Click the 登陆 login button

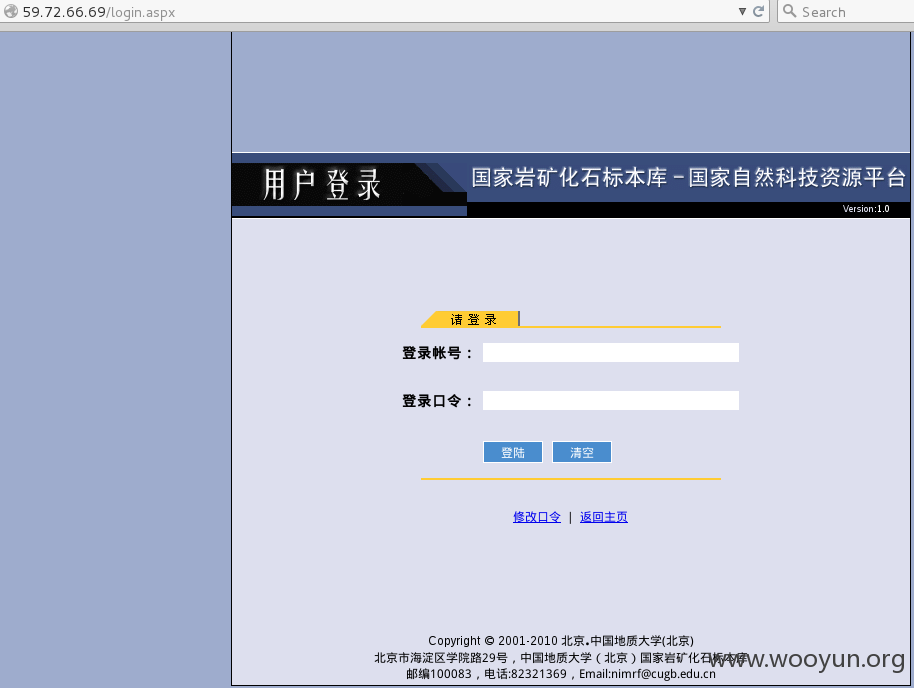pyautogui.click(x=512, y=452)
